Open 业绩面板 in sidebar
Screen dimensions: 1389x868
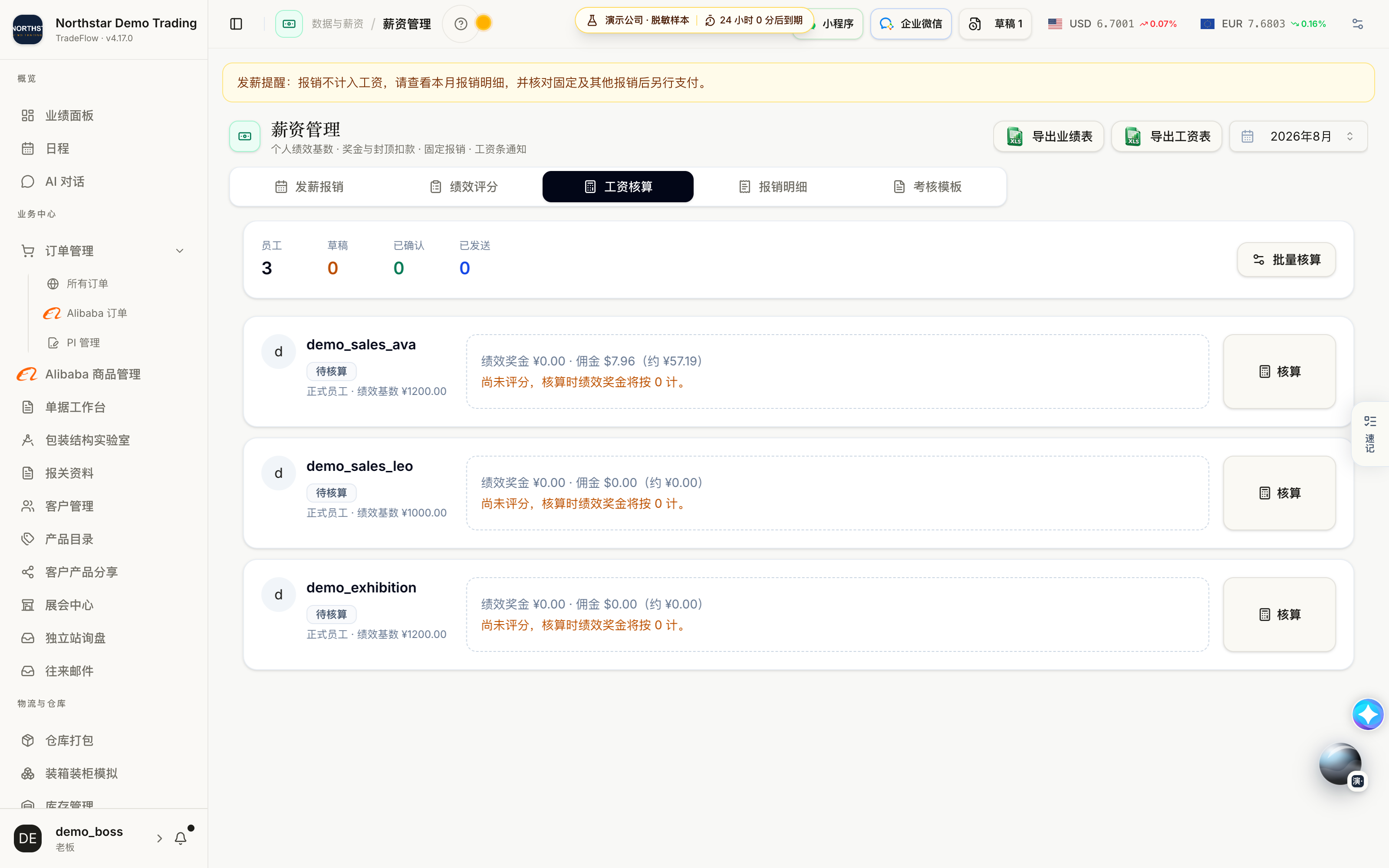click(103, 115)
